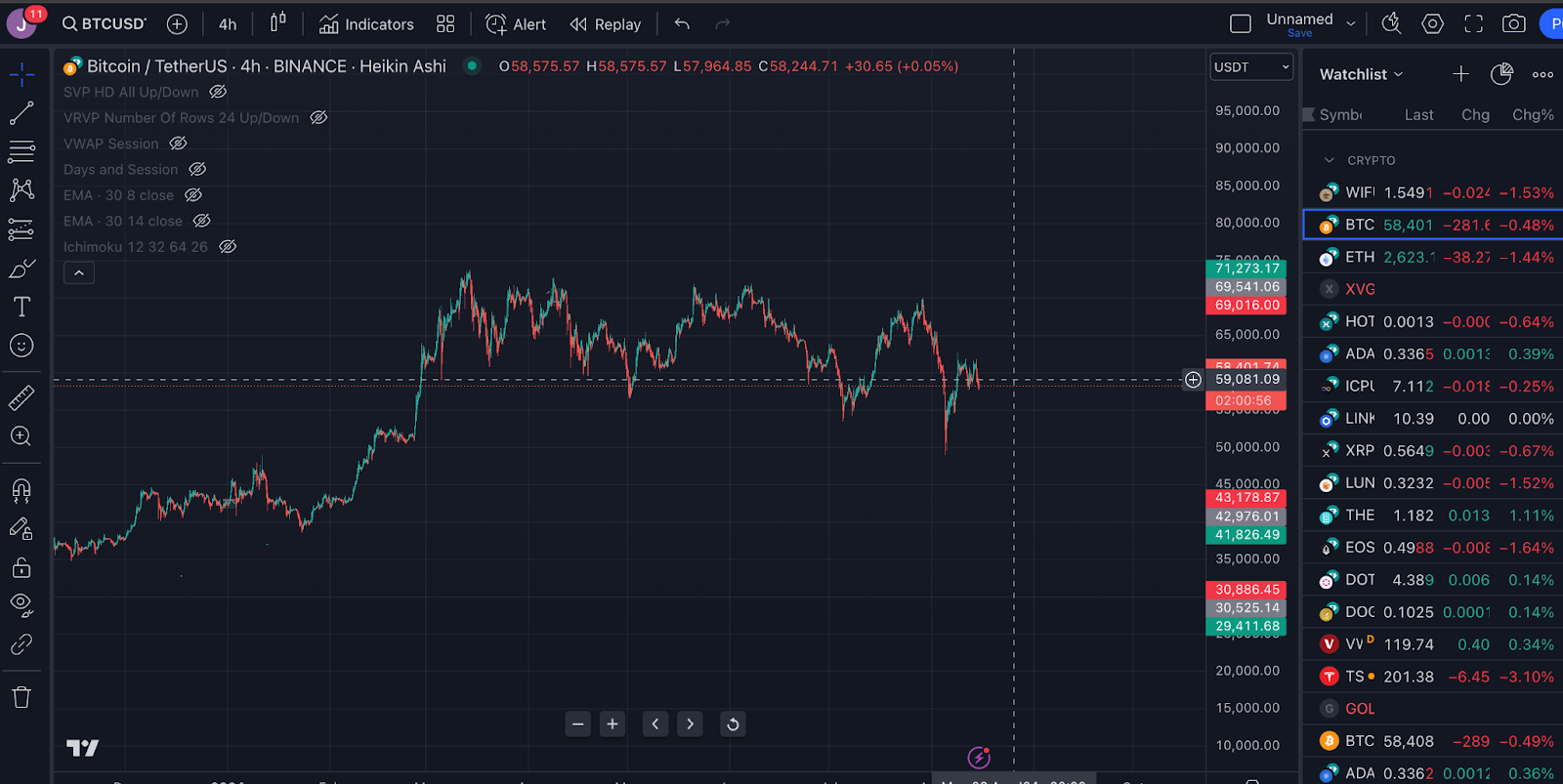Screen dimensions: 1563x784
Task: Select the Text annotation tool
Action: coord(21,307)
